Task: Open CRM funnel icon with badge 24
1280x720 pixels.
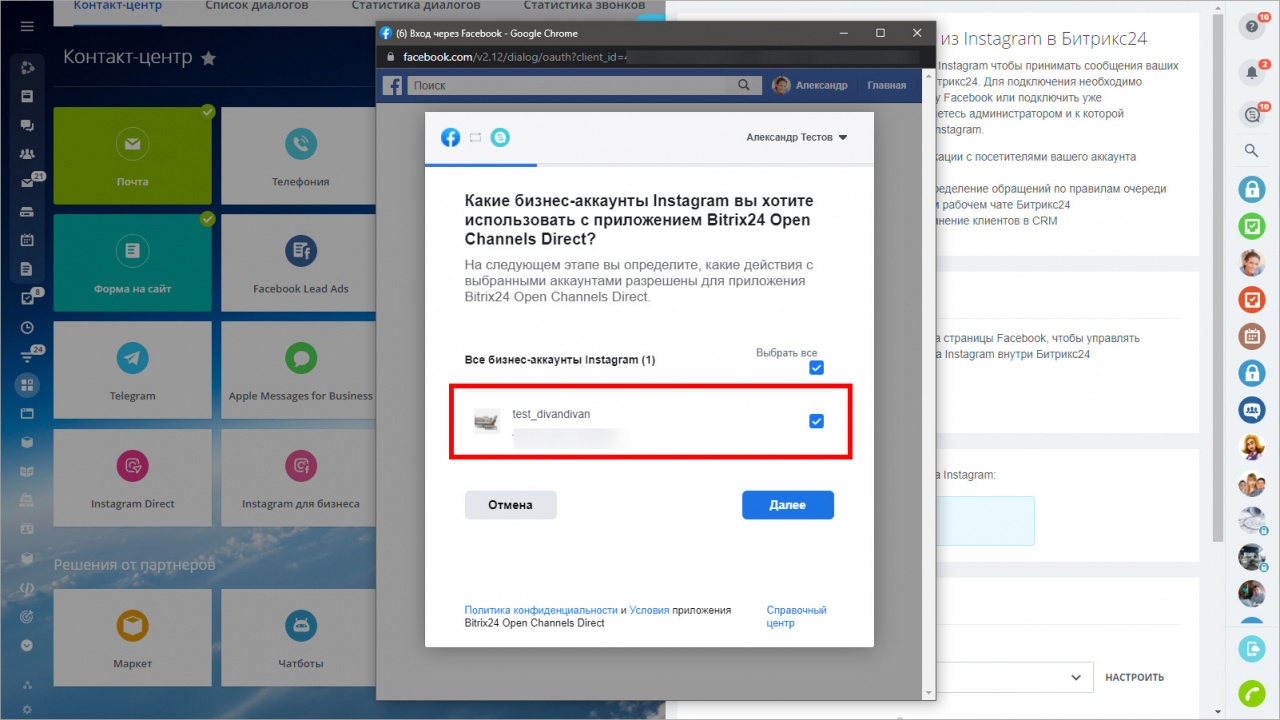Action: 27,356
